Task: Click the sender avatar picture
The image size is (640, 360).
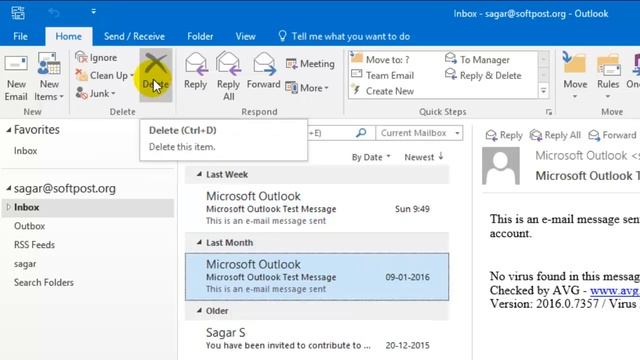Action: pos(501,166)
